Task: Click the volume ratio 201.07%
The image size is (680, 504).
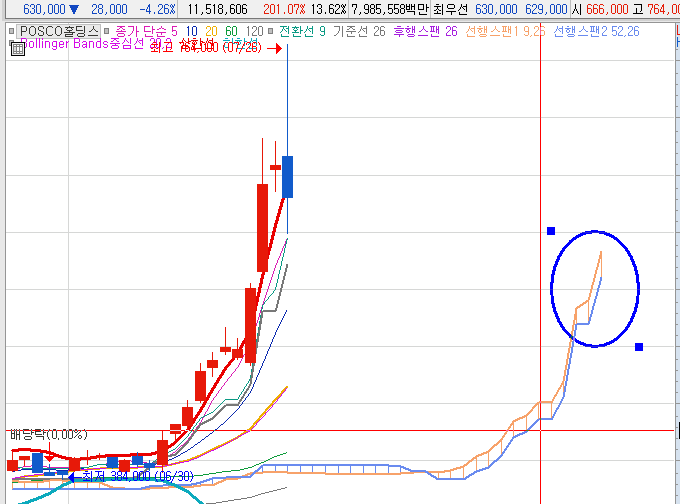Action: [284, 9]
